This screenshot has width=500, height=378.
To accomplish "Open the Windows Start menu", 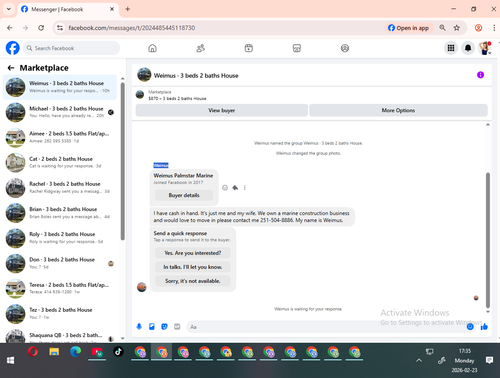I will coord(10,361).
